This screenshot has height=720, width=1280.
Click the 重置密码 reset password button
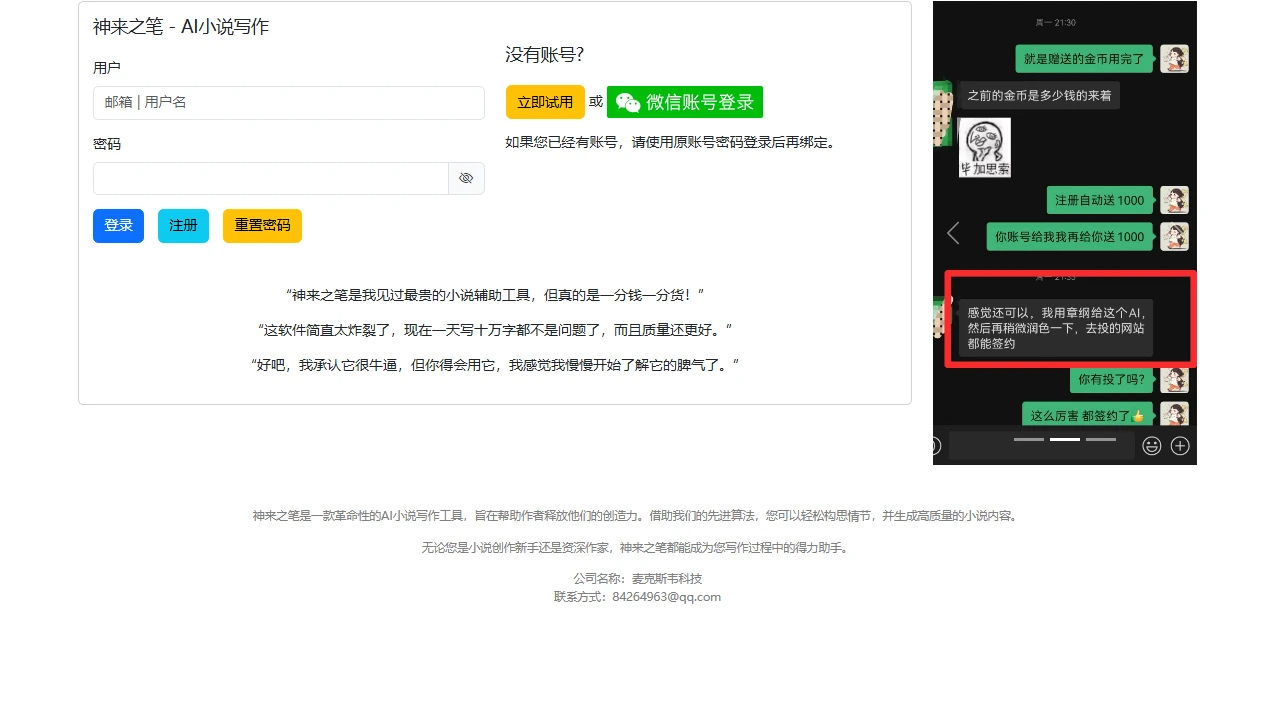(x=262, y=226)
